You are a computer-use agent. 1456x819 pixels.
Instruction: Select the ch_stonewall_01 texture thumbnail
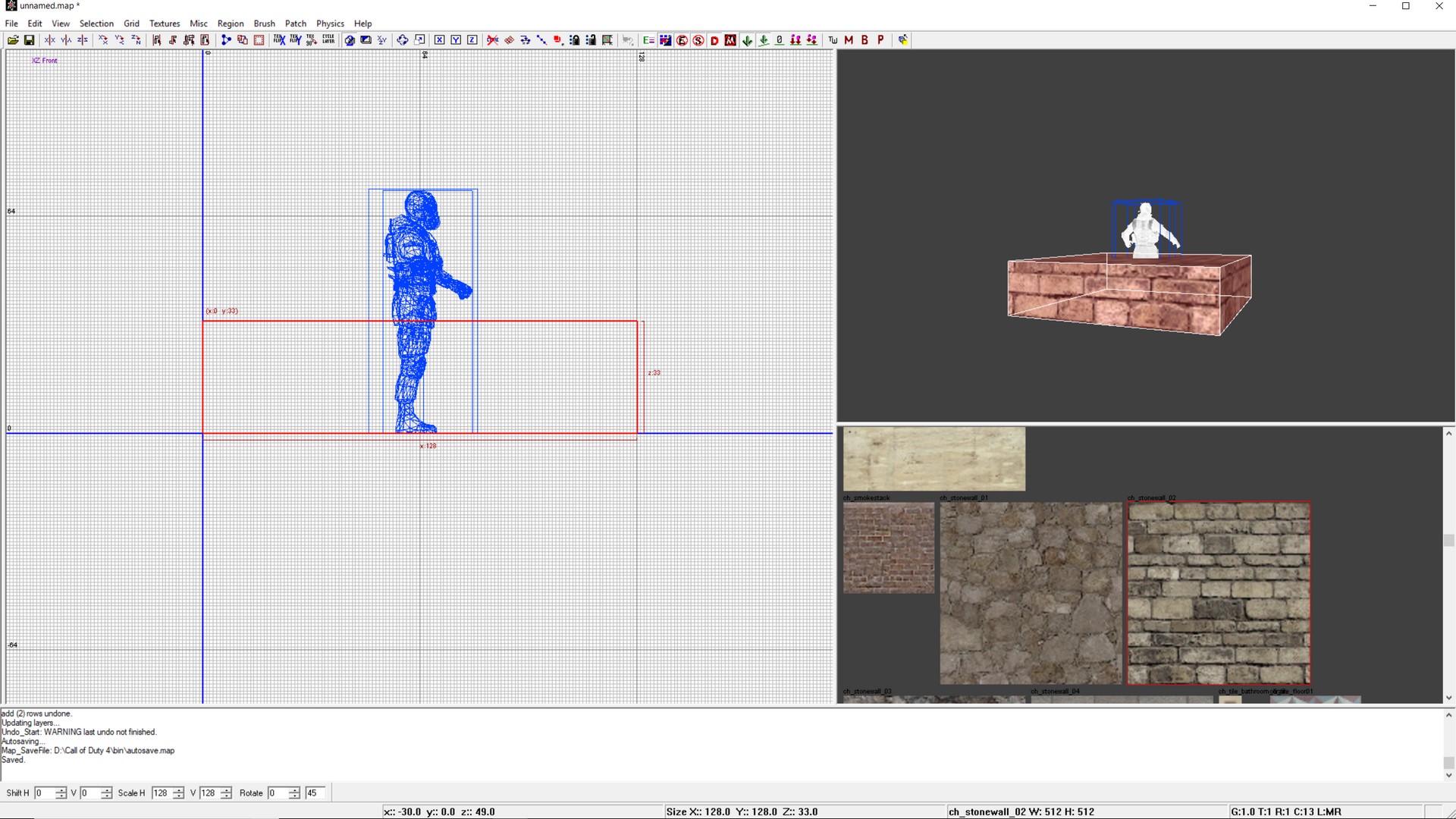[x=1031, y=593]
